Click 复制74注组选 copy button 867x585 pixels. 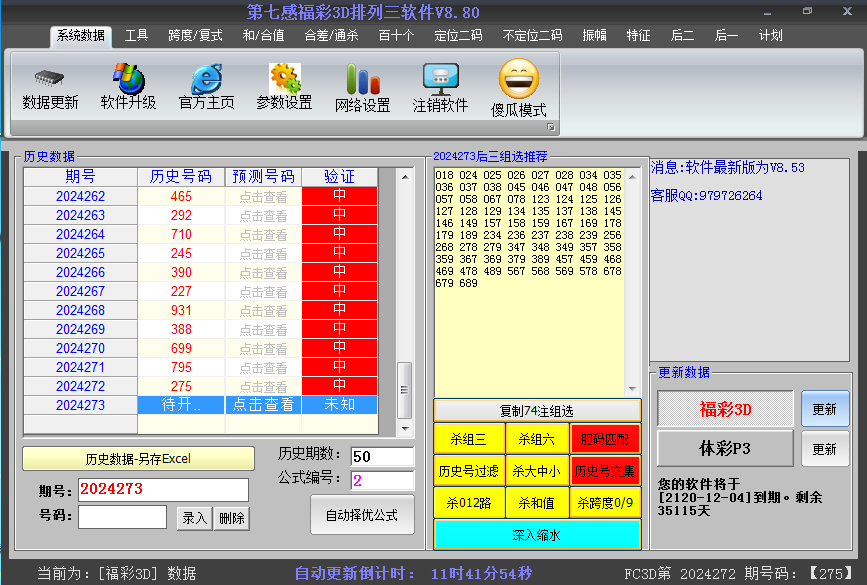(x=537, y=411)
